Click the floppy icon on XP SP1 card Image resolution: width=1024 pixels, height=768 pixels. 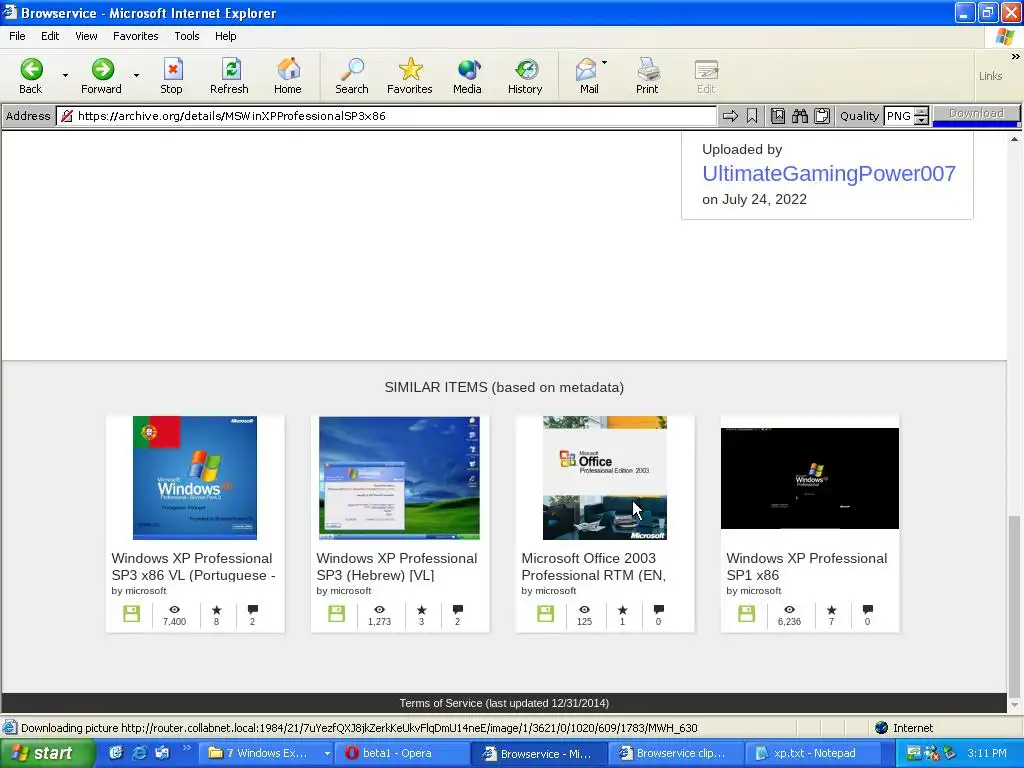[x=746, y=614]
